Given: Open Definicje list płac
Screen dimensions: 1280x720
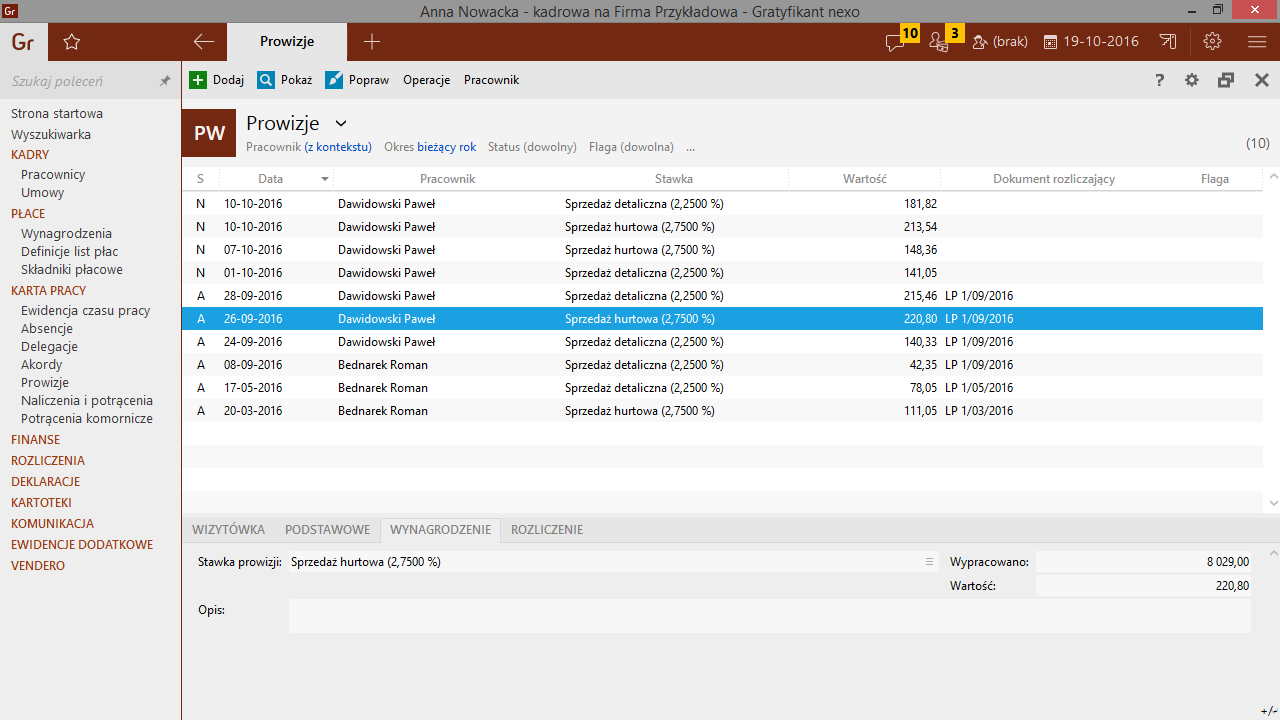Looking at the screenshot, I should pos(70,252).
